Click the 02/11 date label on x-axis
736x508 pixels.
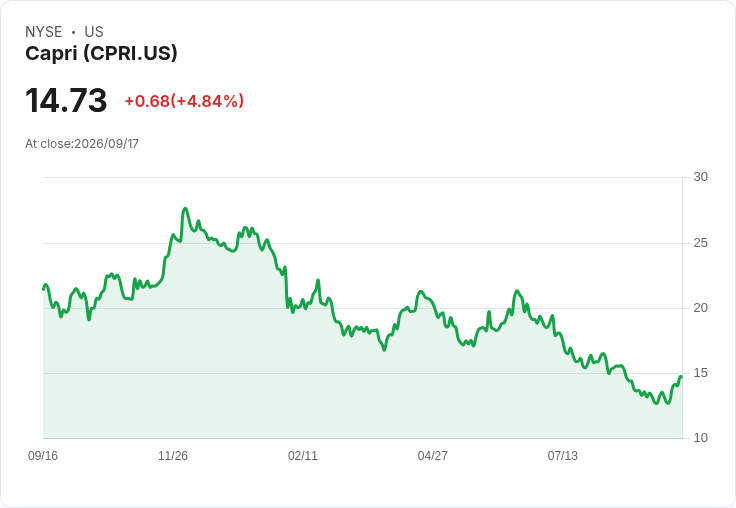(303, 455)
